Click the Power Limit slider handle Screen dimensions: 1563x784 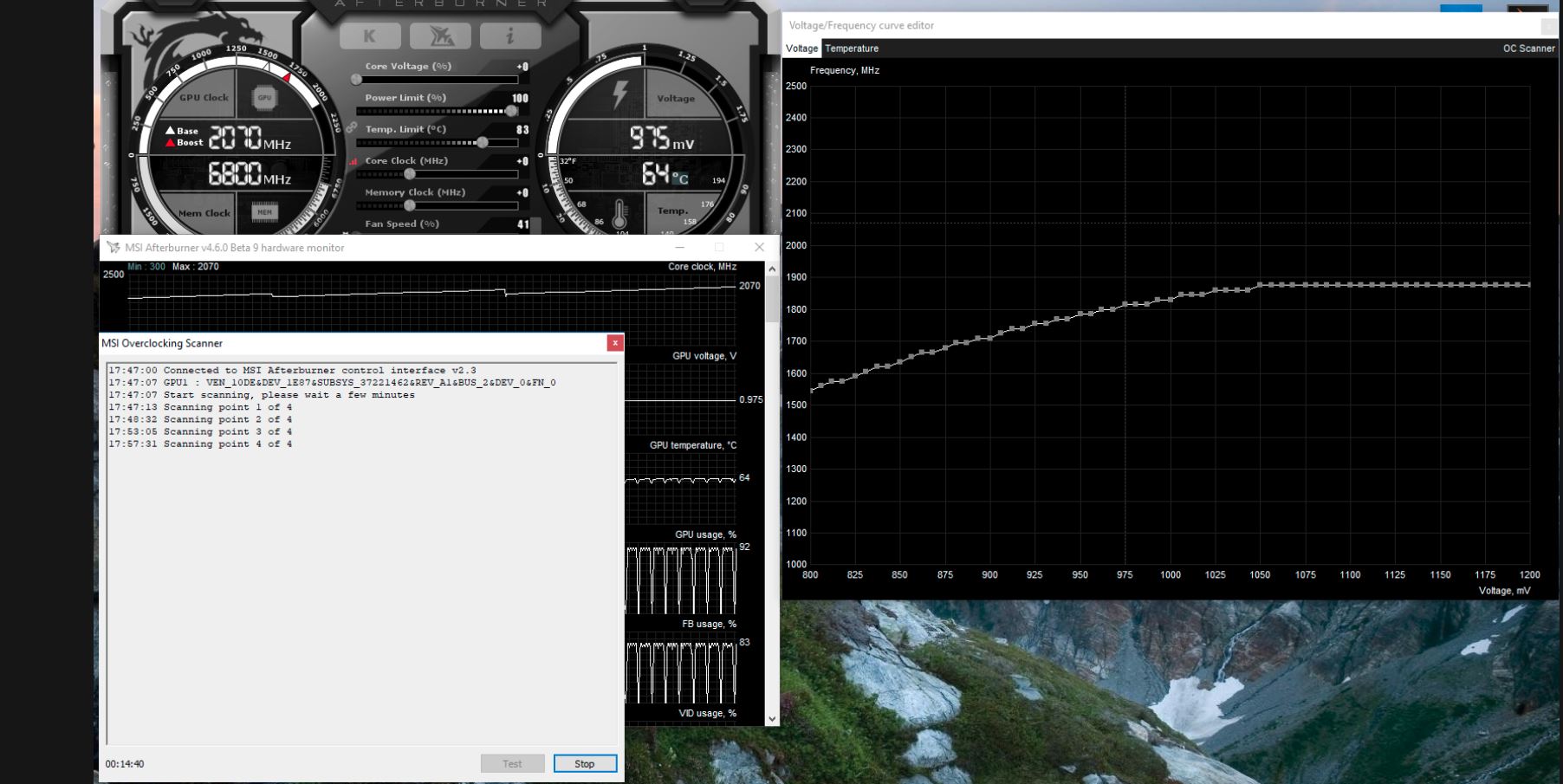tap(511, 111)
